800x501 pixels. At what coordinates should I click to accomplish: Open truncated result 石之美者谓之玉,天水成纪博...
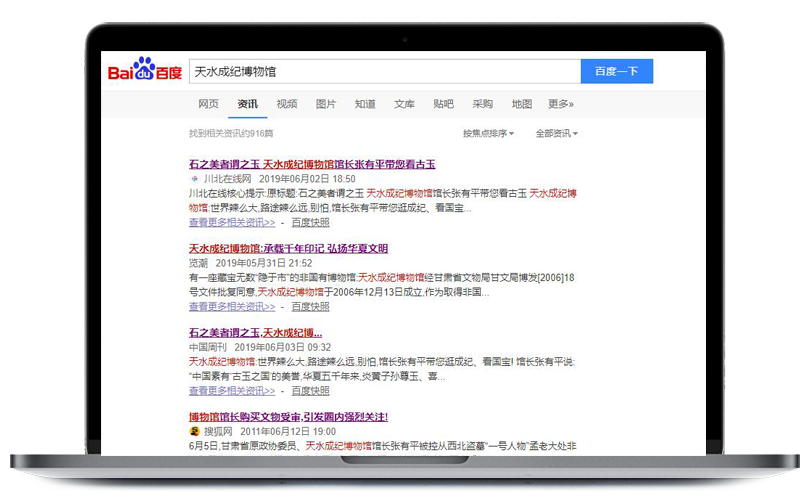coord(256,333)
